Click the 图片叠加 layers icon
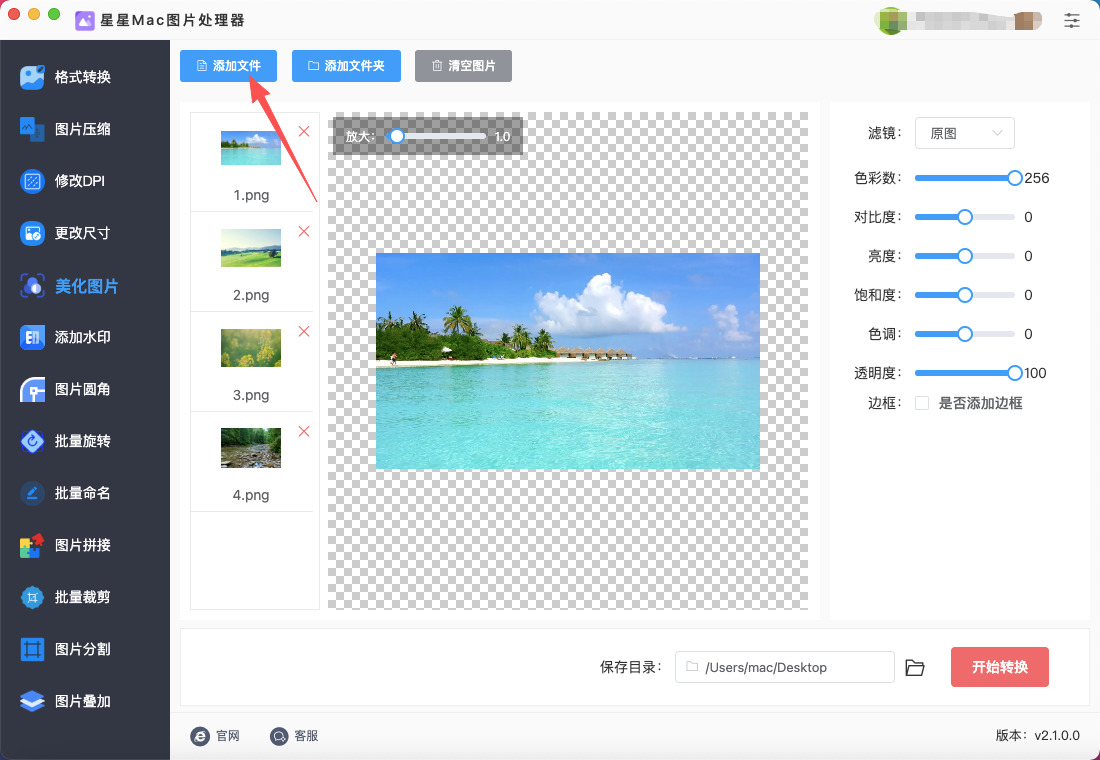 pyautogui.click(x=33, y=701)
